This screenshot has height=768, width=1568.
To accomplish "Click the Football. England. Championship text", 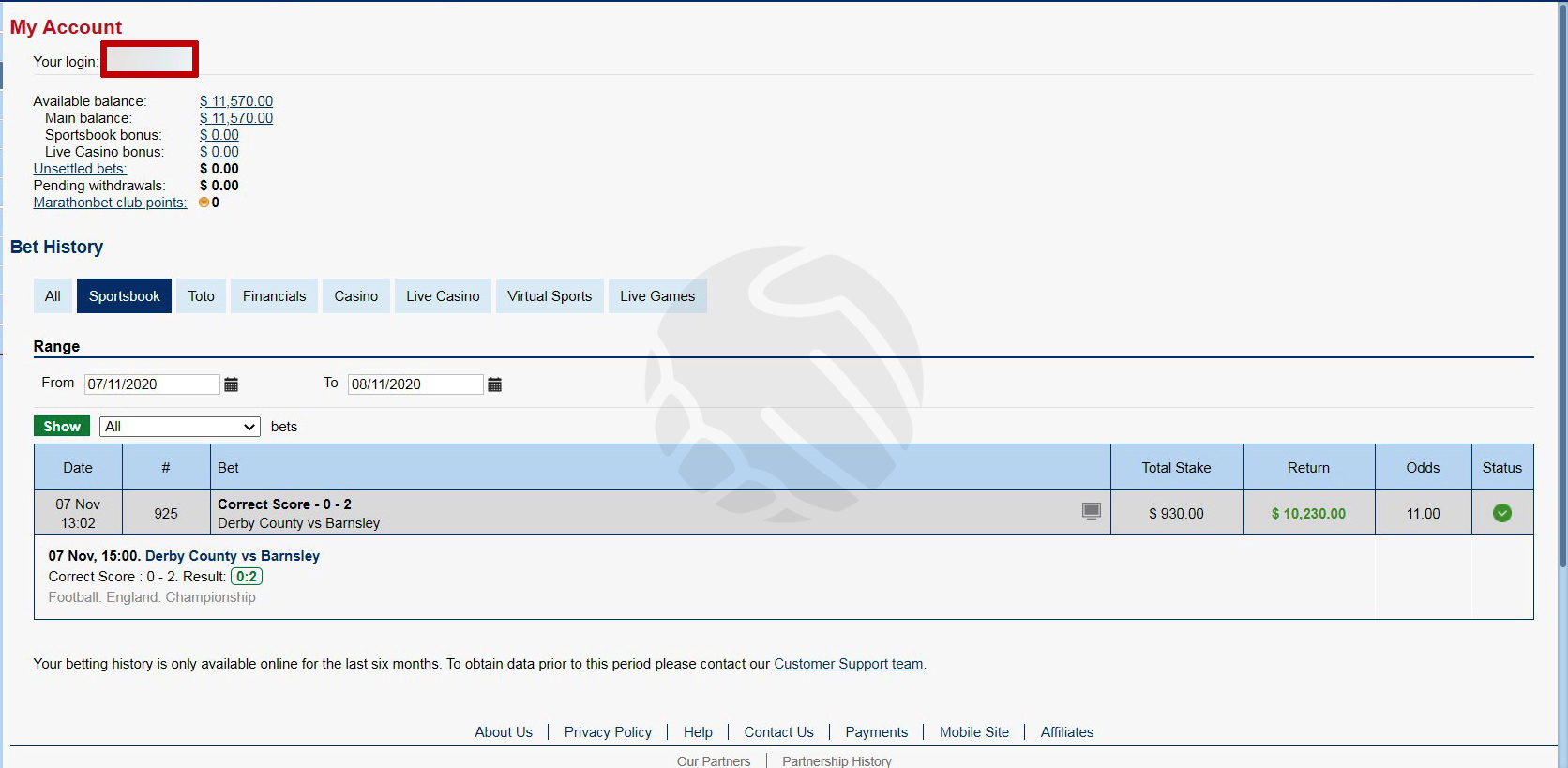I will [x=152, y=597].
